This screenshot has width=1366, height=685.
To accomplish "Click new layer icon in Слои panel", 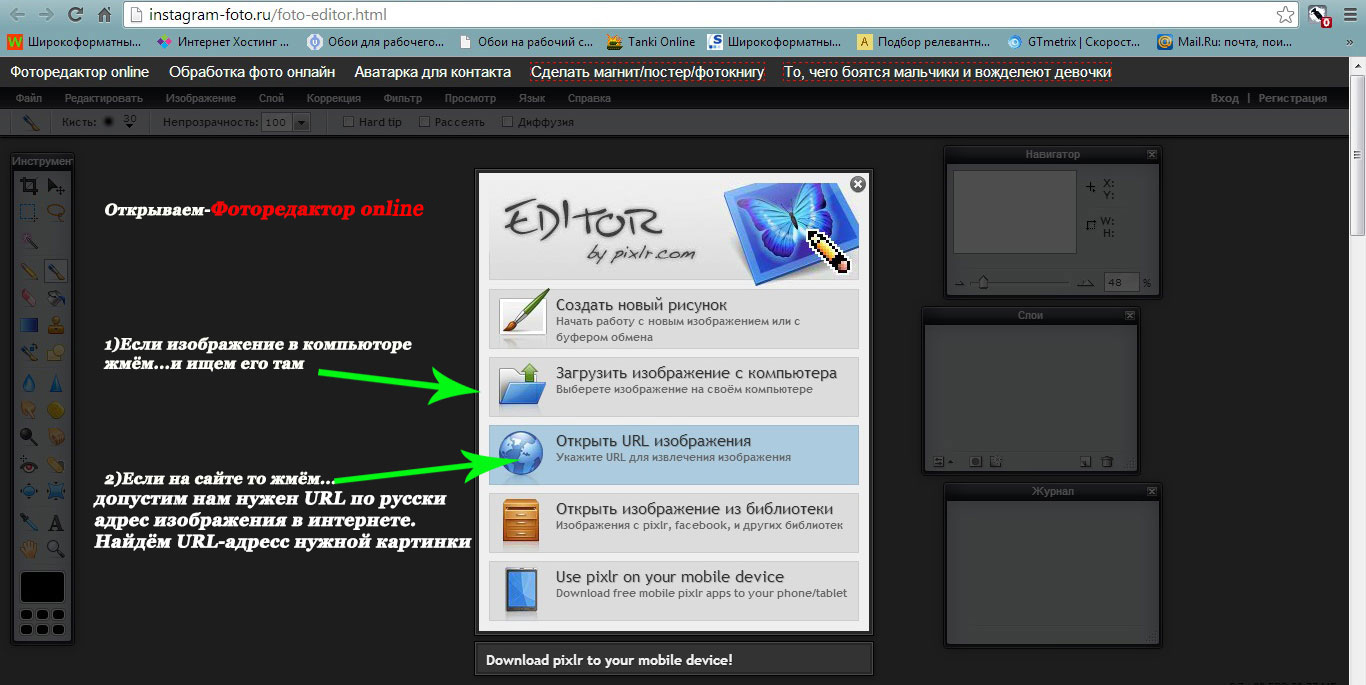I will pyautogui.click(x=1085, y=462).
